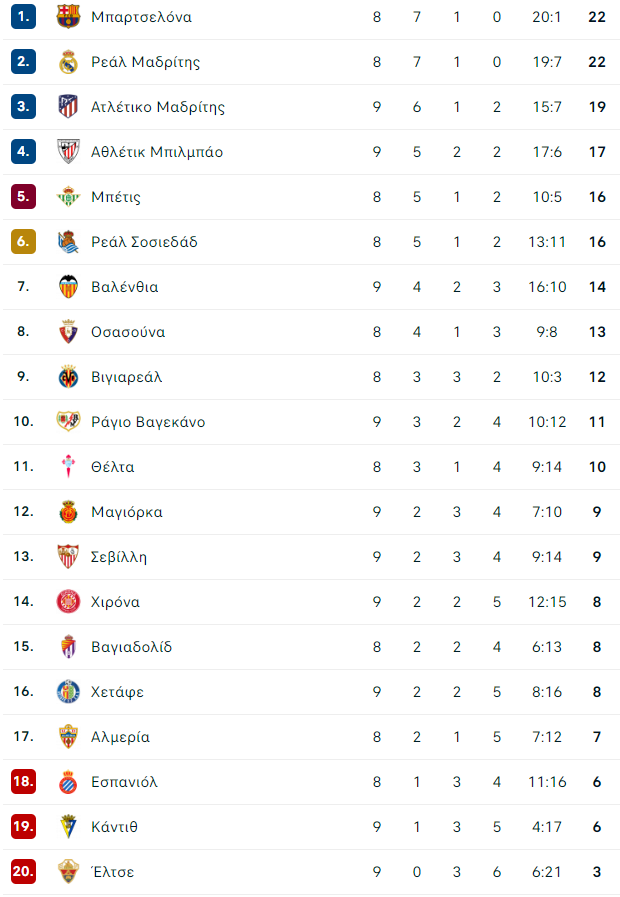Click the Barcelona club crest icon
The image size is (620, 897).
pos(68,17)
